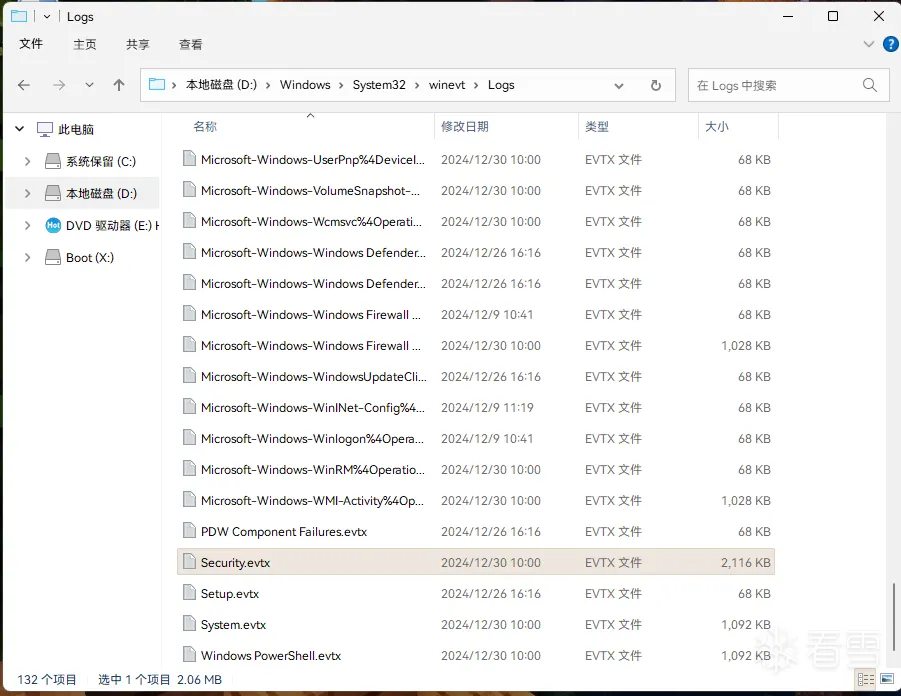Select Security.evtx file icon
The image size is (901, 696).
pyautogui.click(x=189, y=562)
